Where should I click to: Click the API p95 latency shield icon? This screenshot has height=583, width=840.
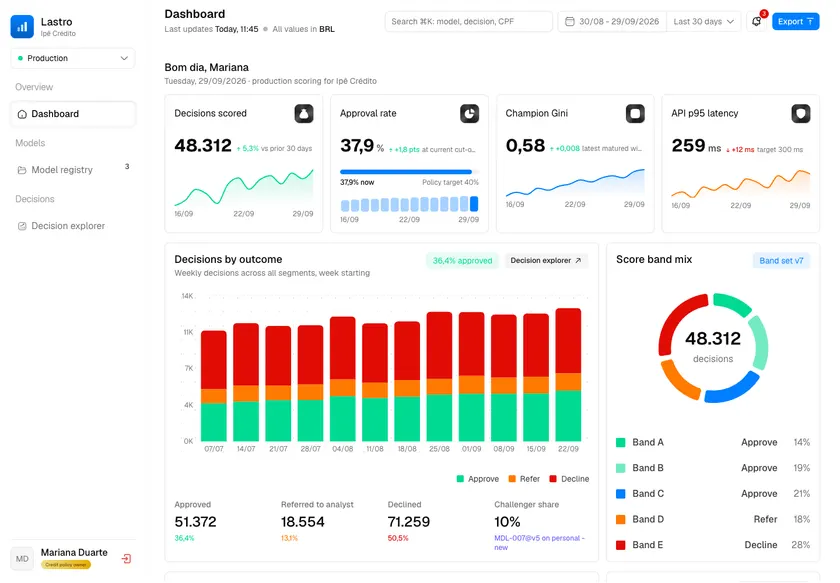click(x=800, y=114)
